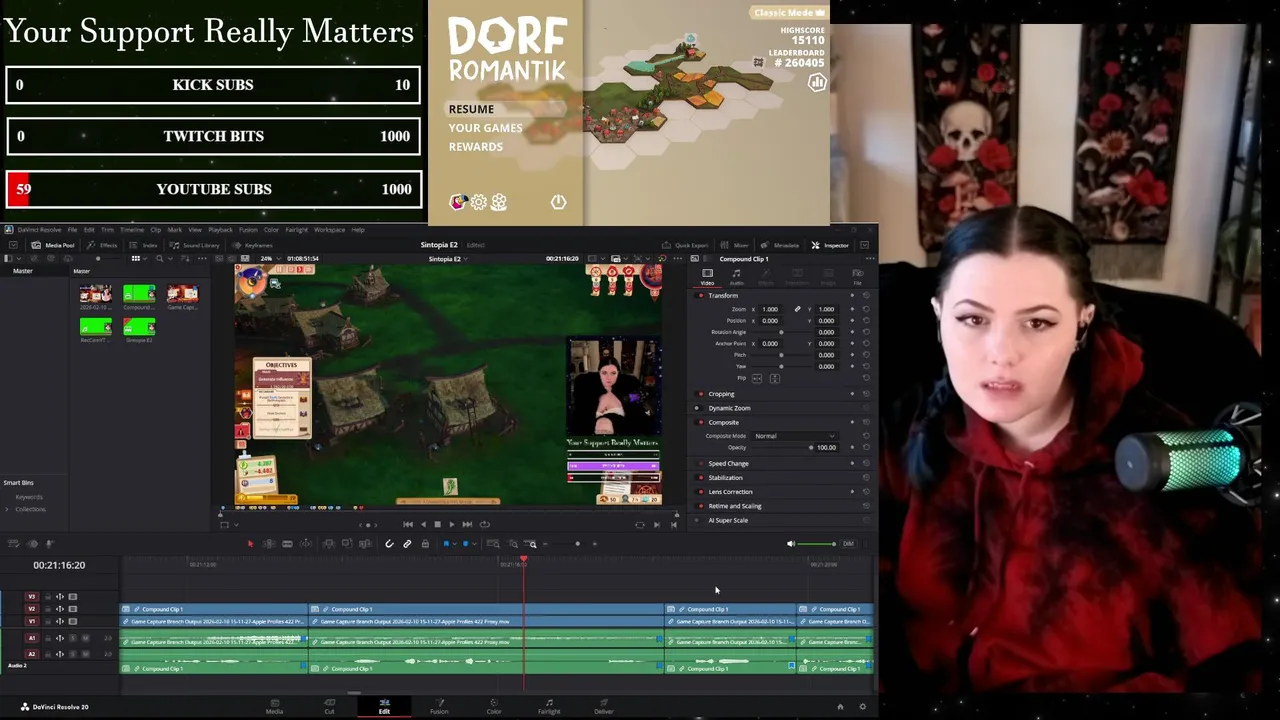Switch to the Fairlight page tab
This screenshot has width=1280, height=720.
coord(549,707)
